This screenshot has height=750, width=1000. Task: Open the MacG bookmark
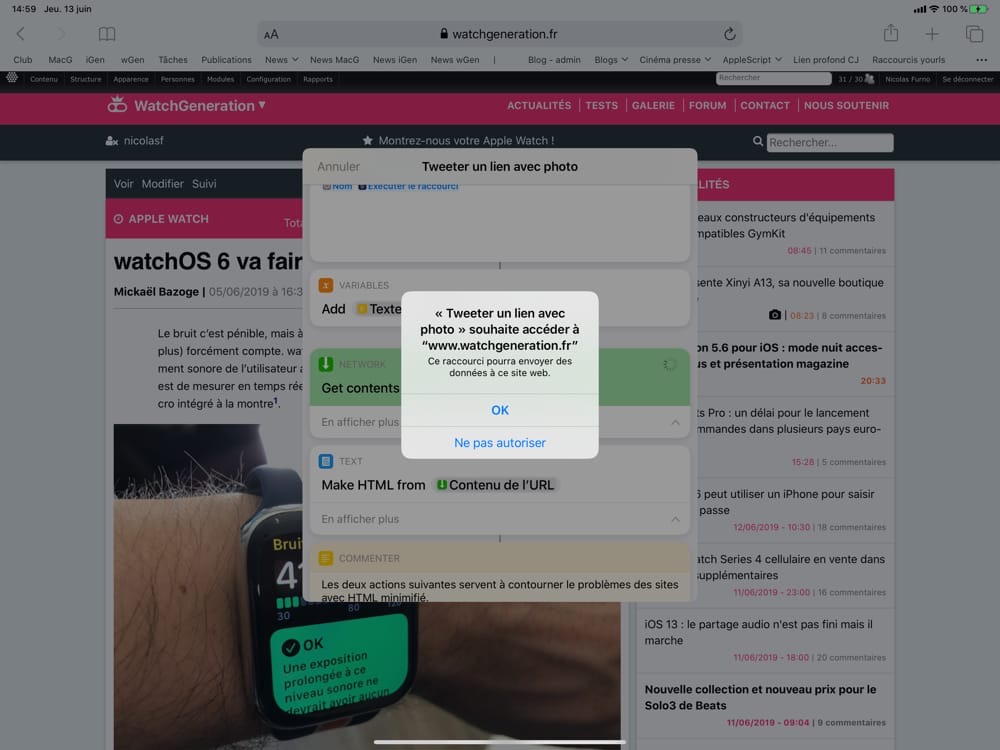pyautogui.click(x=60, y=60)
